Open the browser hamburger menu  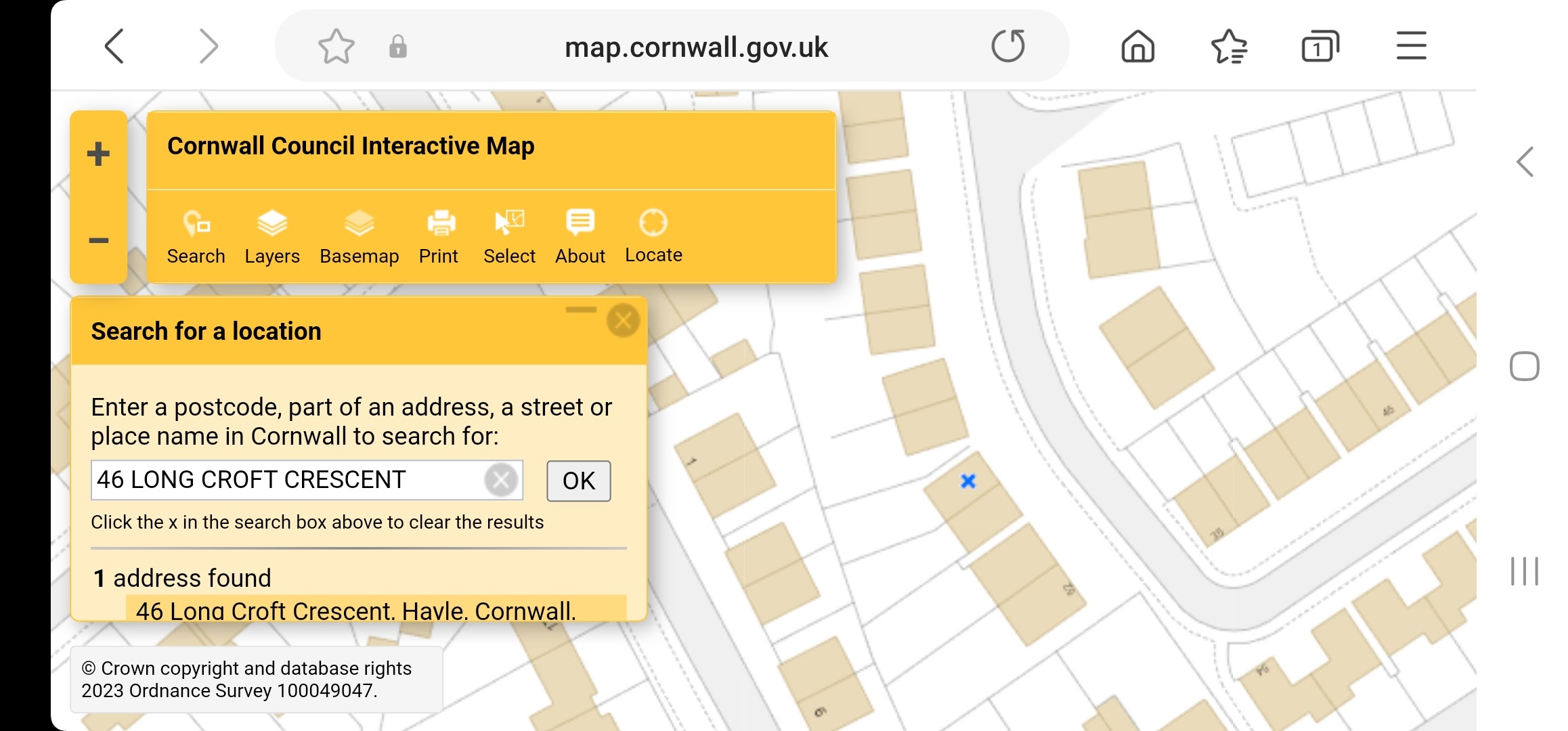click(1411, 47)
